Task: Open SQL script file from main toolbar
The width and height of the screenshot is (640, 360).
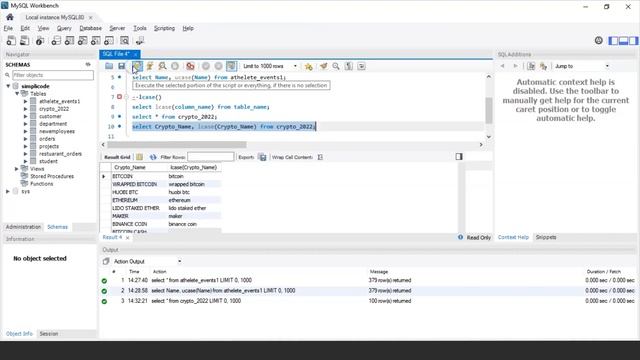Action: [x=24, y=40]
